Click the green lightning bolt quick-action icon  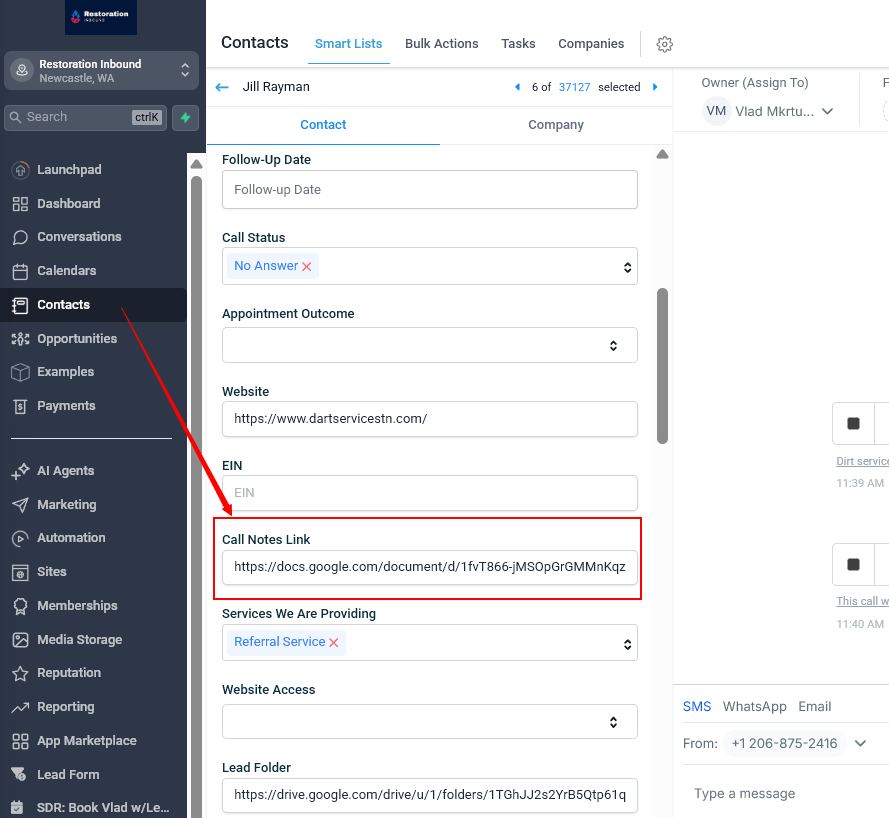[x=185, y=117]
